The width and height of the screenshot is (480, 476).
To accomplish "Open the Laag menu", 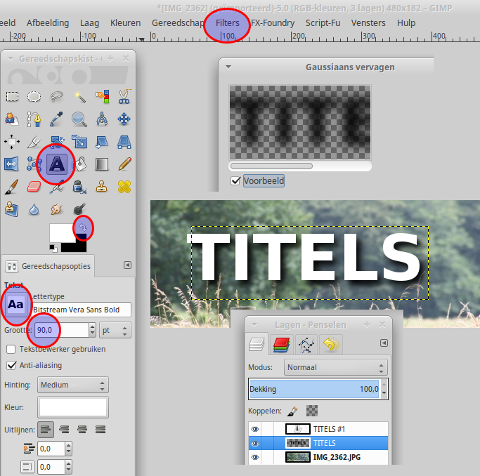I will [89, 23].
